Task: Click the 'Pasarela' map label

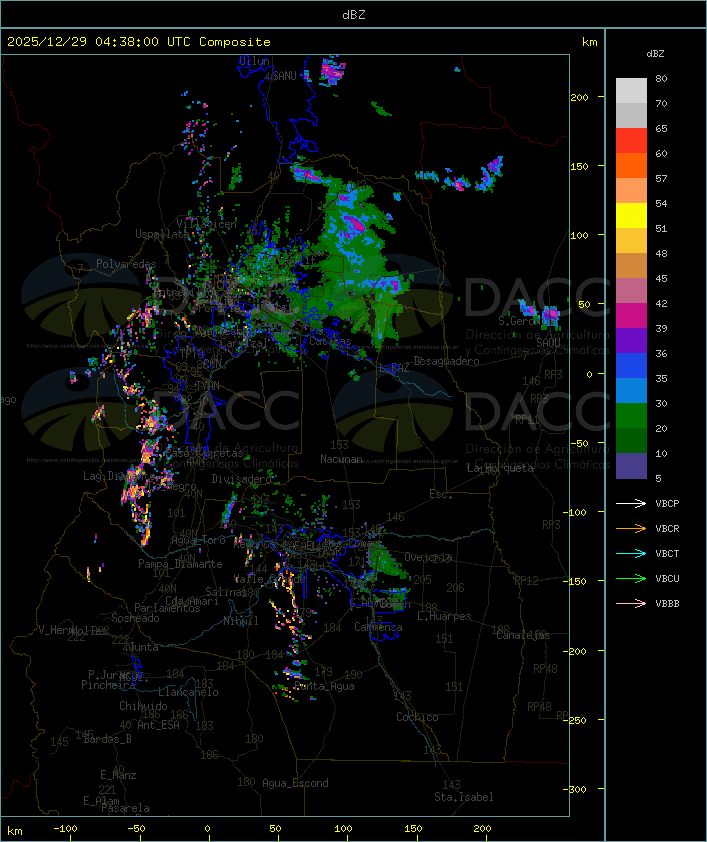Action: click(x=126, y=808)
